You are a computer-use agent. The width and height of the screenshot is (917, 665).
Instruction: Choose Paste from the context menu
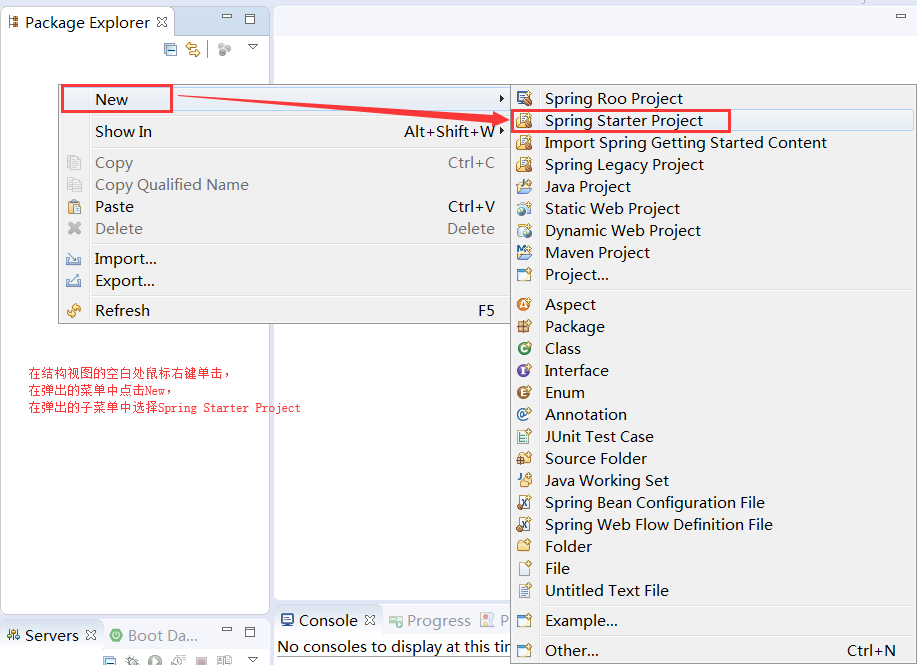[x=285, y=207]
